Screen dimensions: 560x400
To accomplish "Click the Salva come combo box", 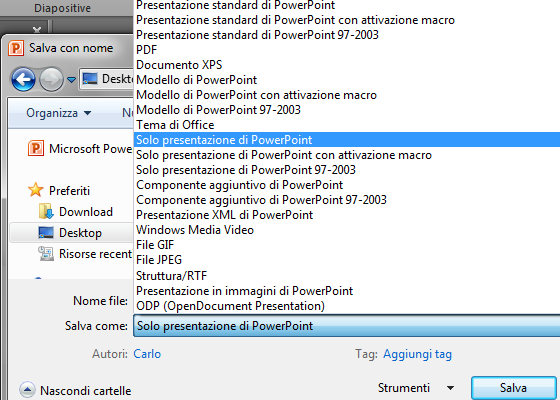I will (346, 326).
